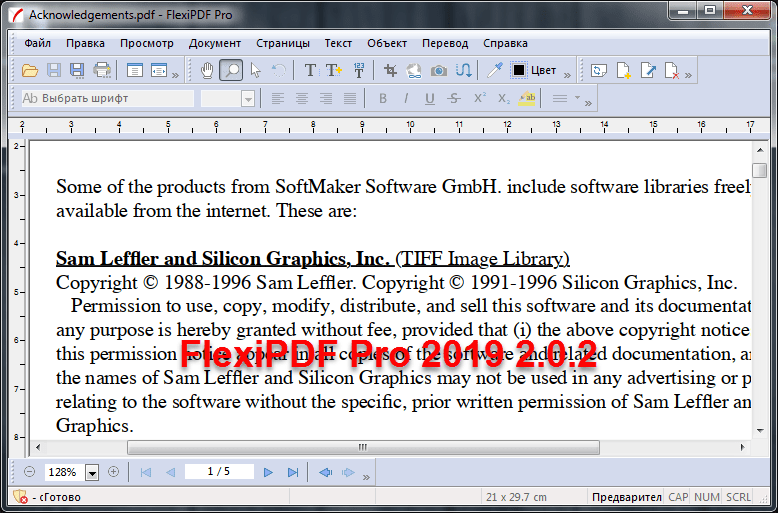Viewport: 778px width, 513px height.
Task: Click the zoom in plus button
Action: coord(113,471)
